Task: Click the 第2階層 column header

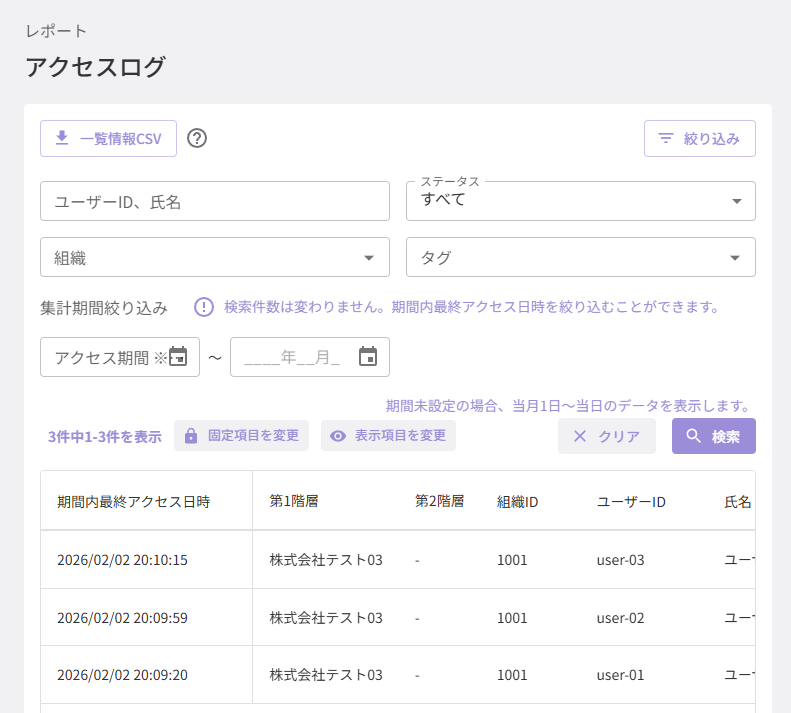Action: (x=439, y=501)
